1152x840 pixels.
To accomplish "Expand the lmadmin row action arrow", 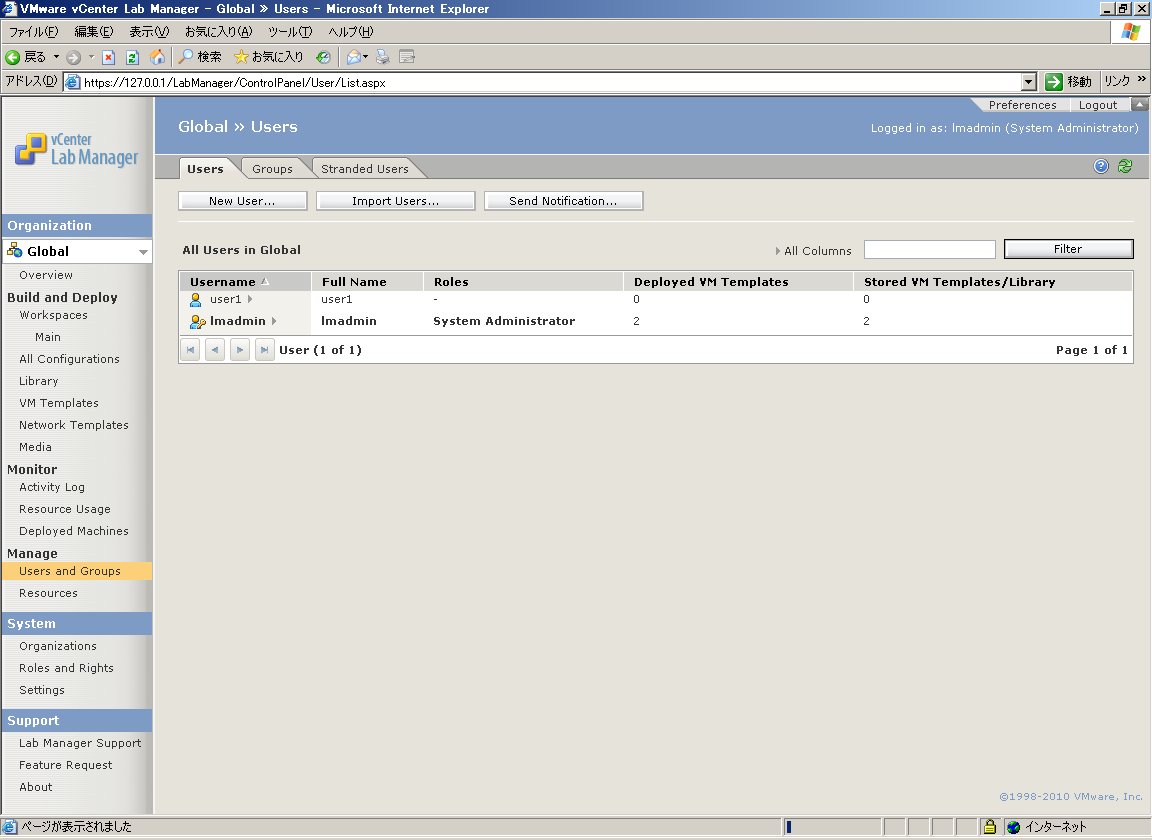I will point(274,321).
